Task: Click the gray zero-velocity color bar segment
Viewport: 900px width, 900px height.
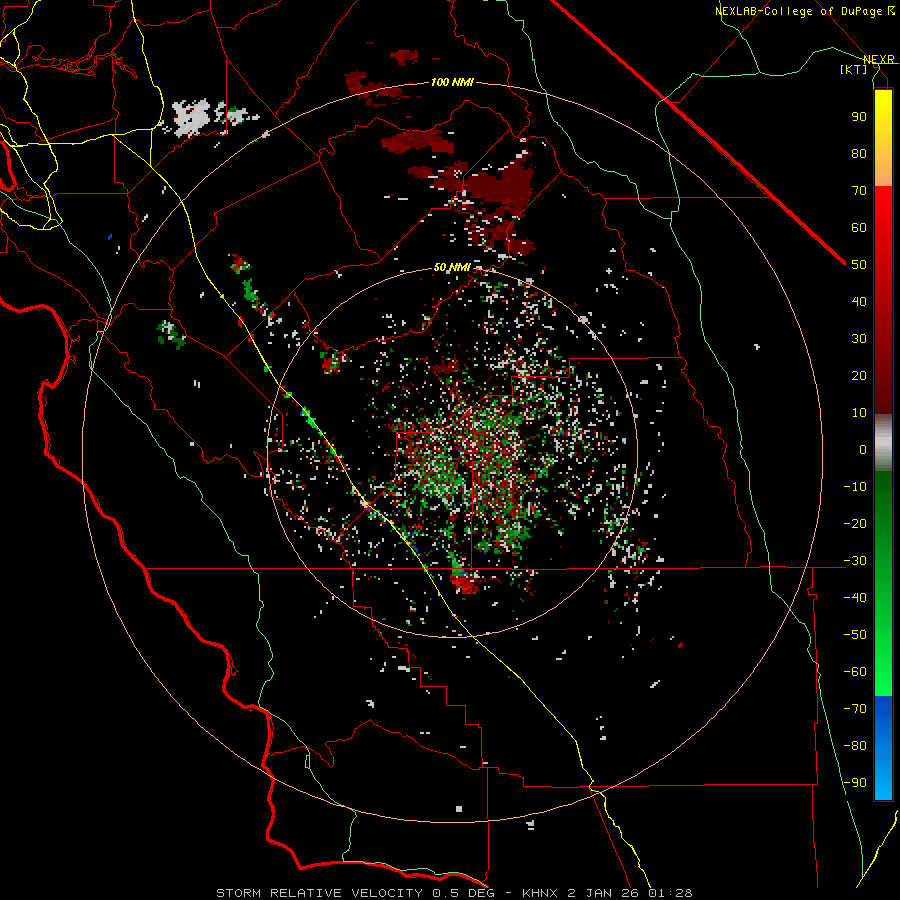Action: click(x=883, y=443)
